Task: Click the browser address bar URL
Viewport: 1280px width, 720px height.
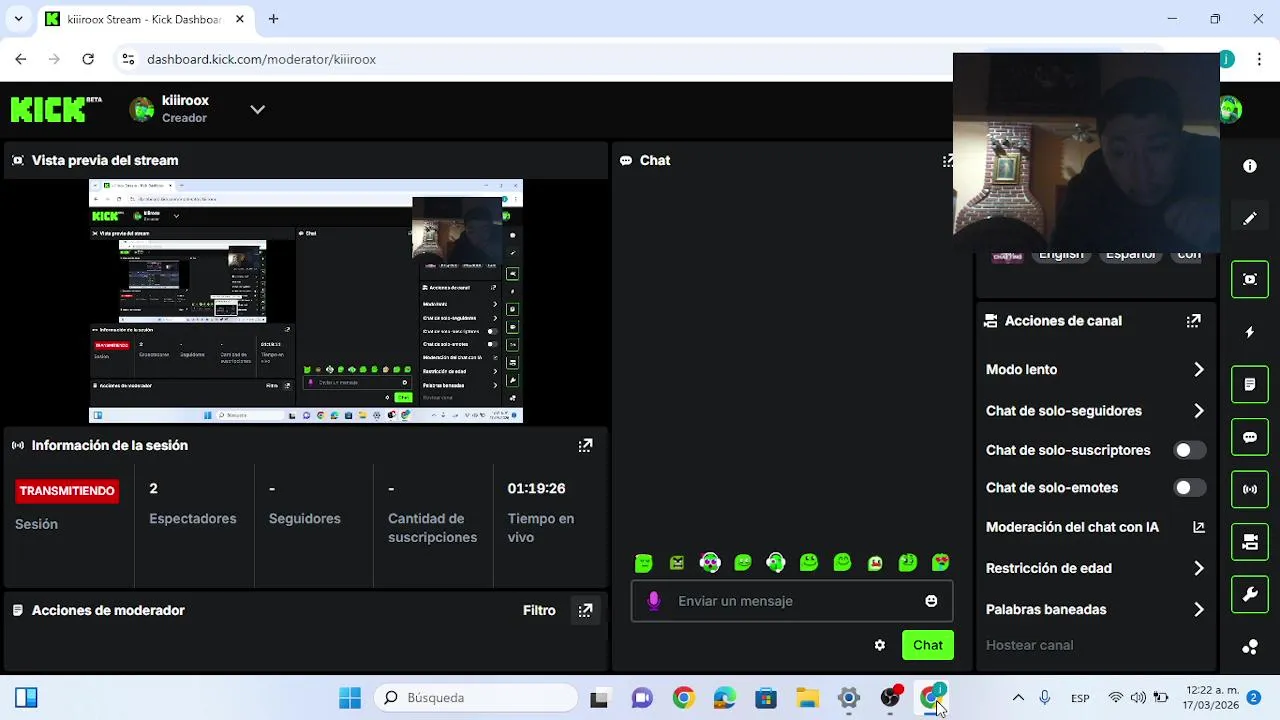Action: pyautogui.click(x=261, y=59)
